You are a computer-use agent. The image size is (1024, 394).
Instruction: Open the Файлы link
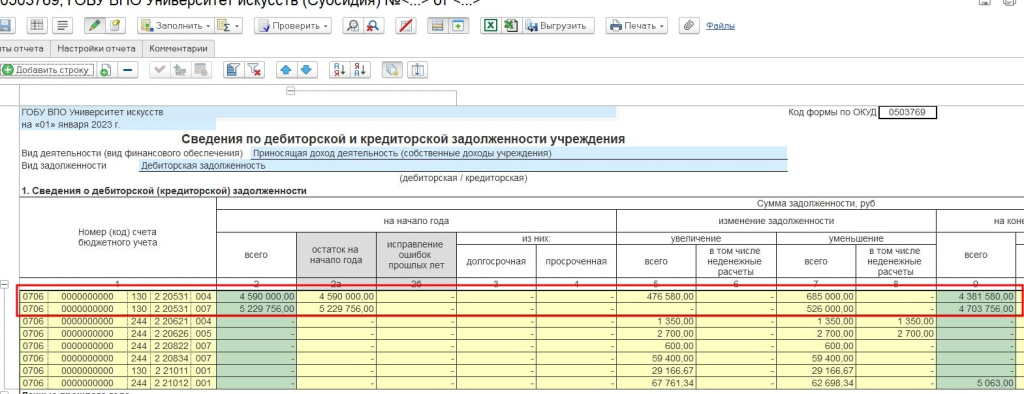point(720,26)
